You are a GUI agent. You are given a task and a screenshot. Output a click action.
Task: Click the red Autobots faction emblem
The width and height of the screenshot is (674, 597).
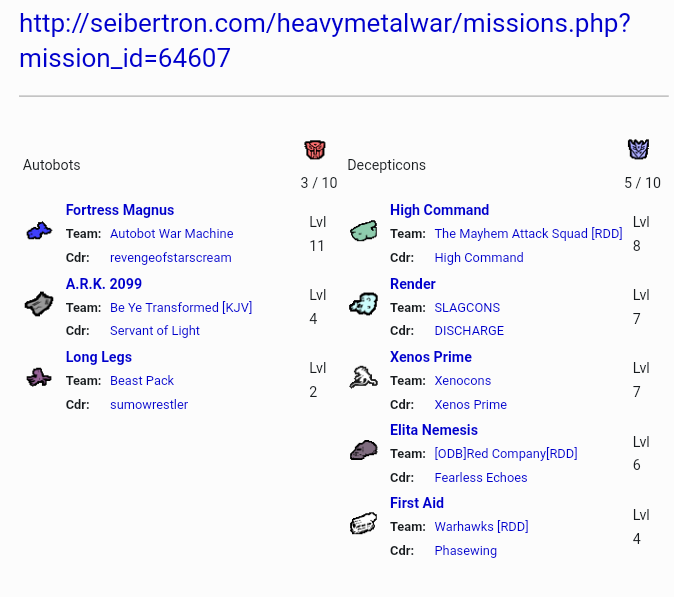point(315,150)
